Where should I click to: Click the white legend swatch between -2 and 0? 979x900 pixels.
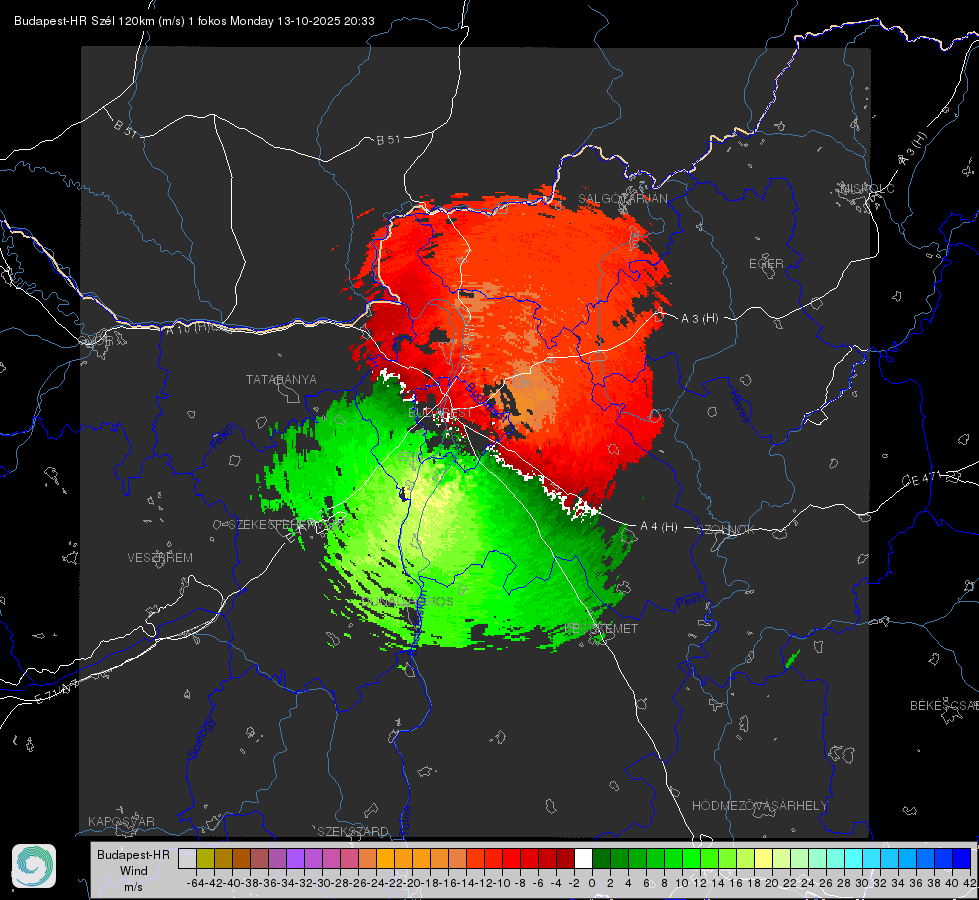pyautogui.click(x=583, y=858)
